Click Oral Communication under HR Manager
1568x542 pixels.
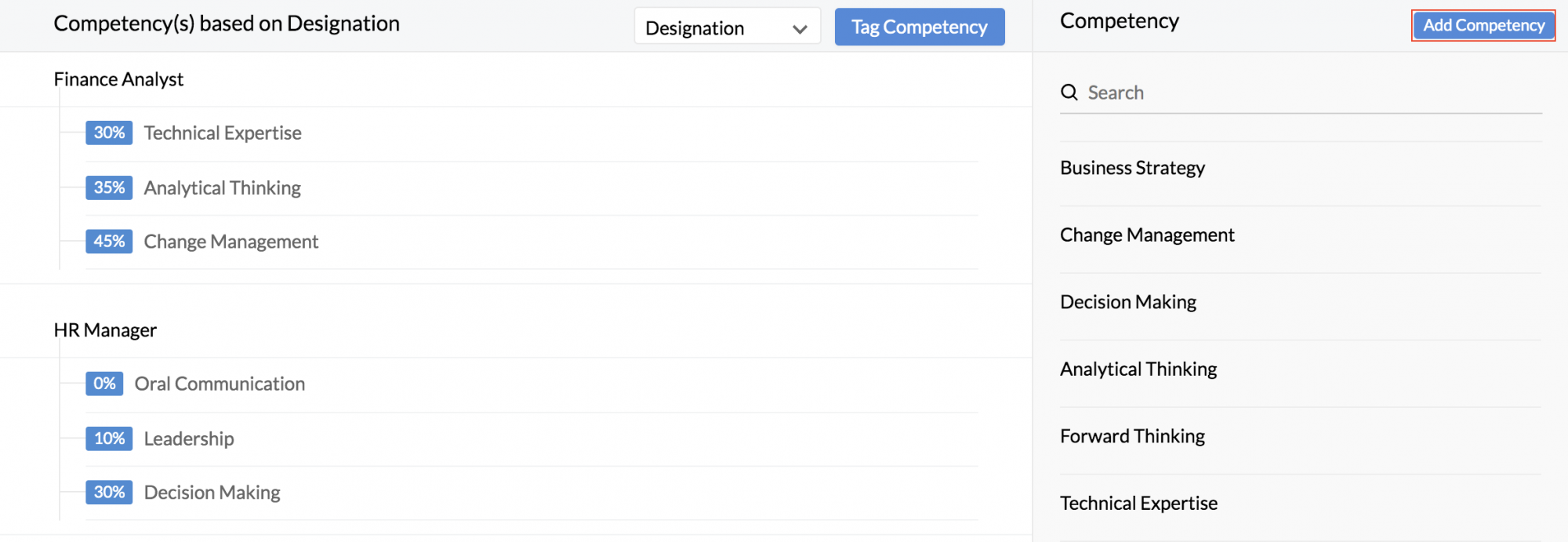click(x=220, y=384)
